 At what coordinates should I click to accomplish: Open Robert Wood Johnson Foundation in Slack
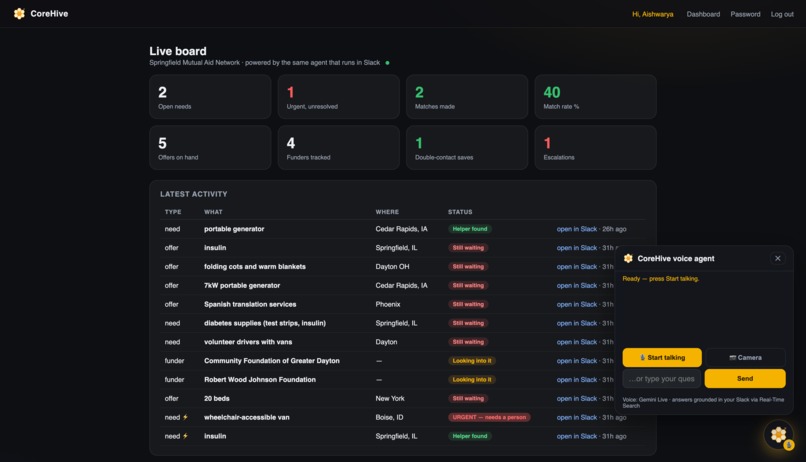click(x=577, y=380)
